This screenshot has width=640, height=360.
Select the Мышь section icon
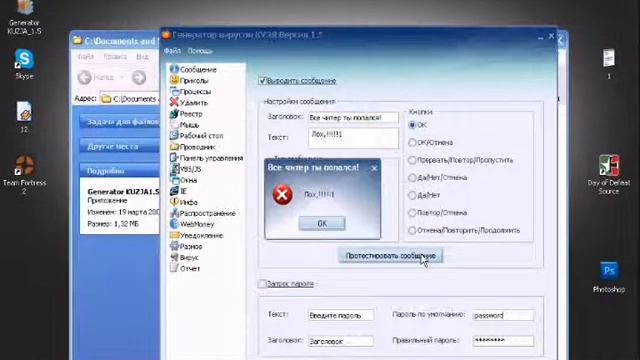[x=174, y=124]
